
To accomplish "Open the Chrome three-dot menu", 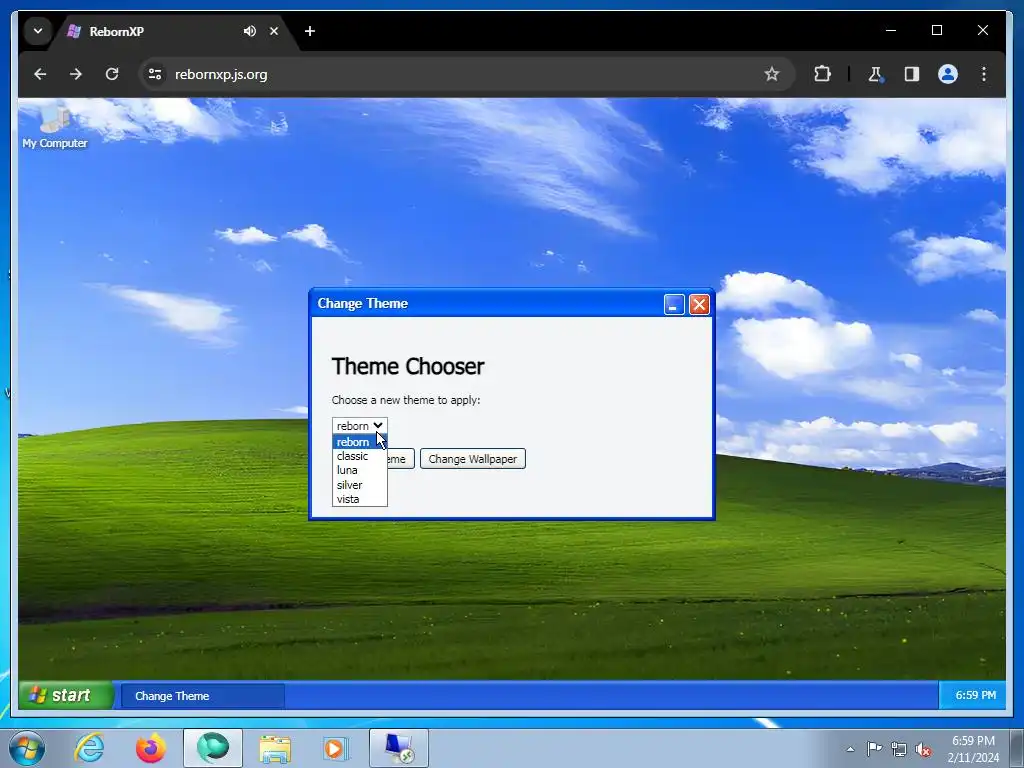I will click(984, 74).
